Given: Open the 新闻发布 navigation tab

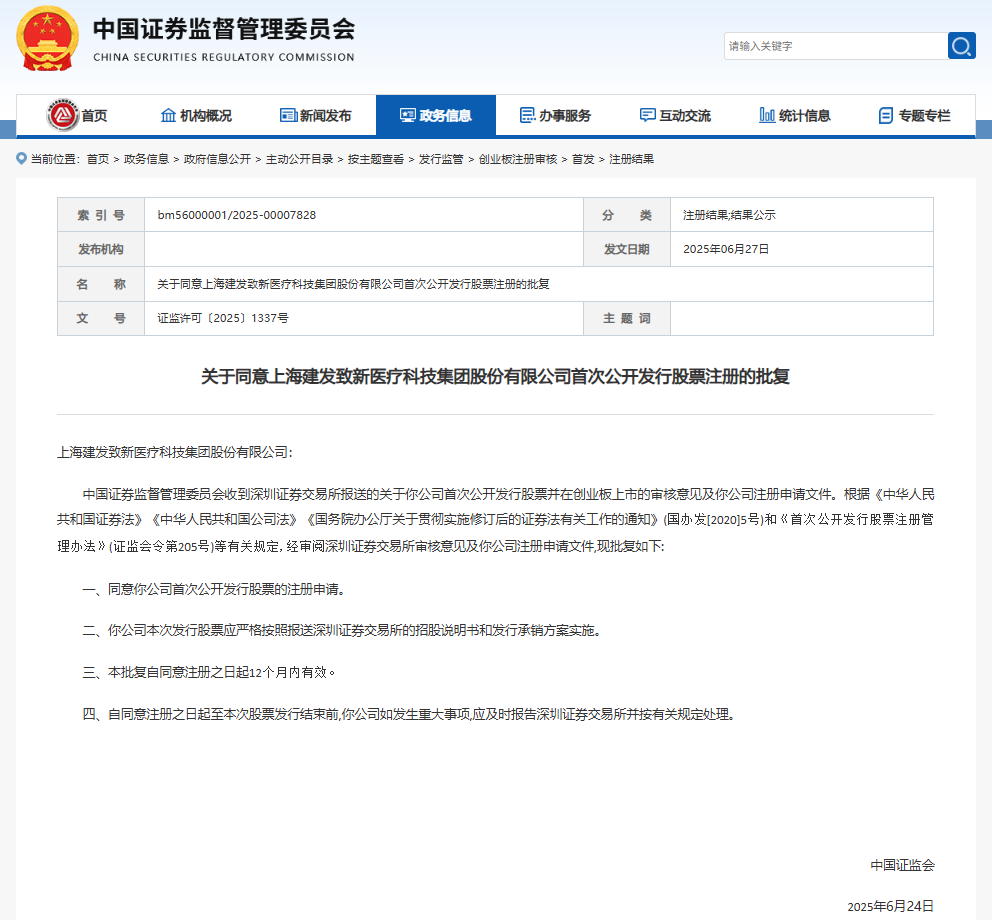Looking at the screenshot, I should (316, 115).
